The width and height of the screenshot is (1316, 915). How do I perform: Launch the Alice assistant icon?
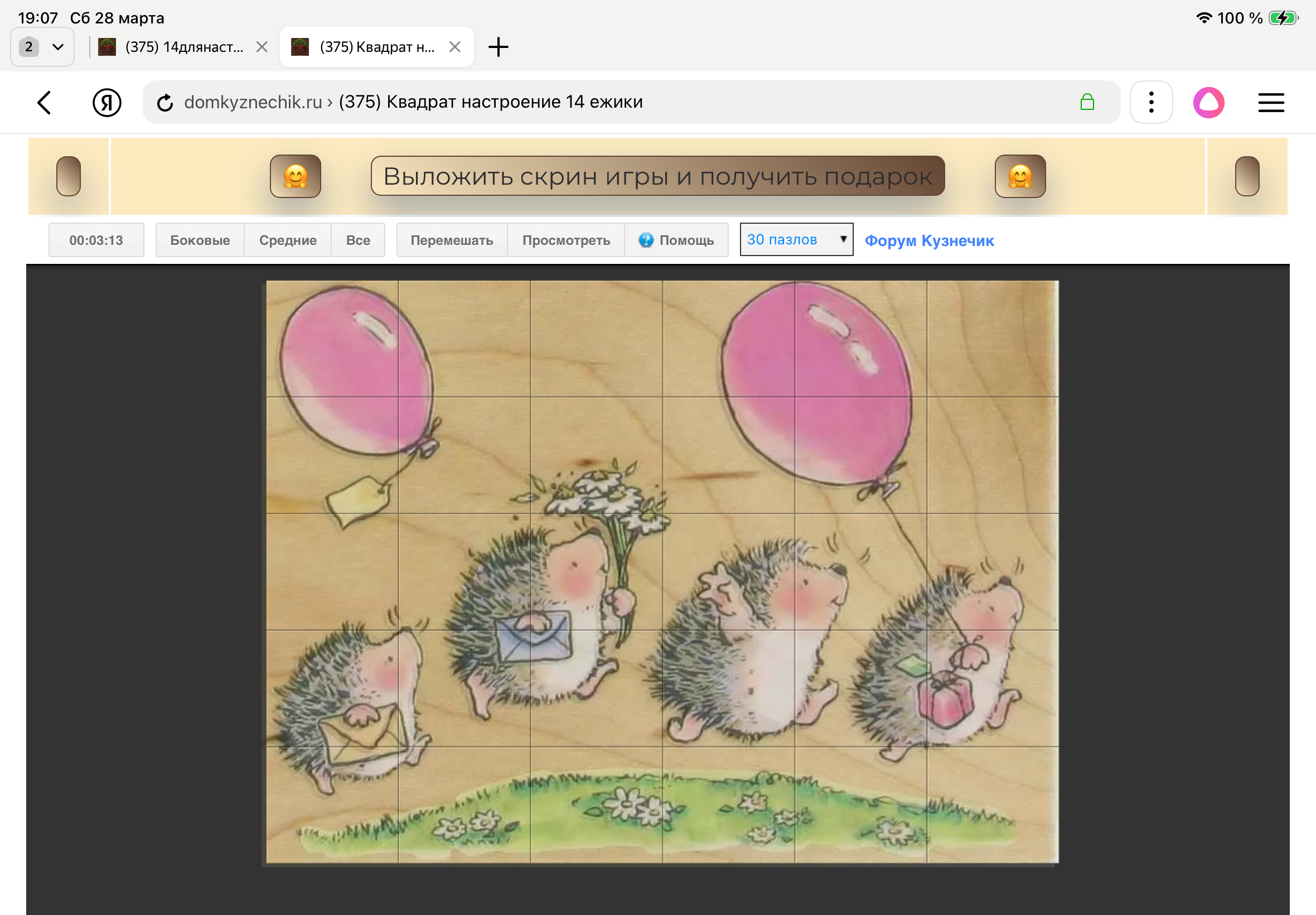(1208, 103)
